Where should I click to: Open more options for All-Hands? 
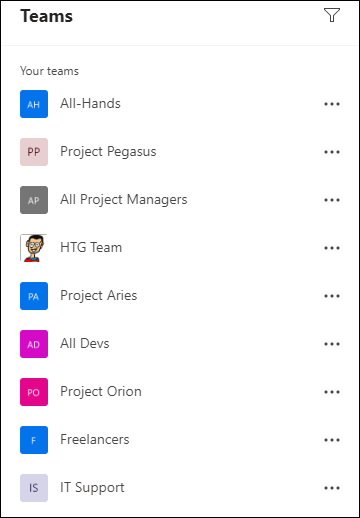coord(332,104)
